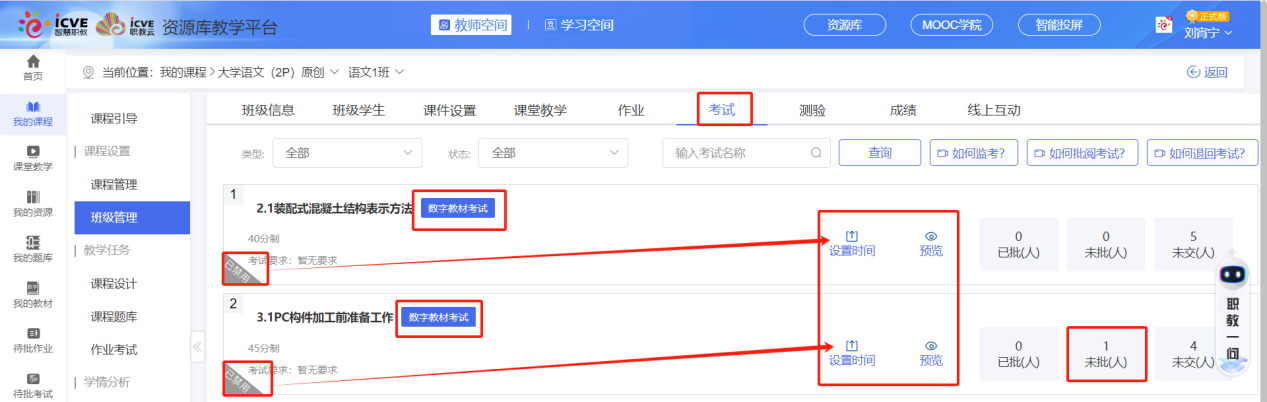Click the 我的课程 breadcrumb link

click(184, 72)
